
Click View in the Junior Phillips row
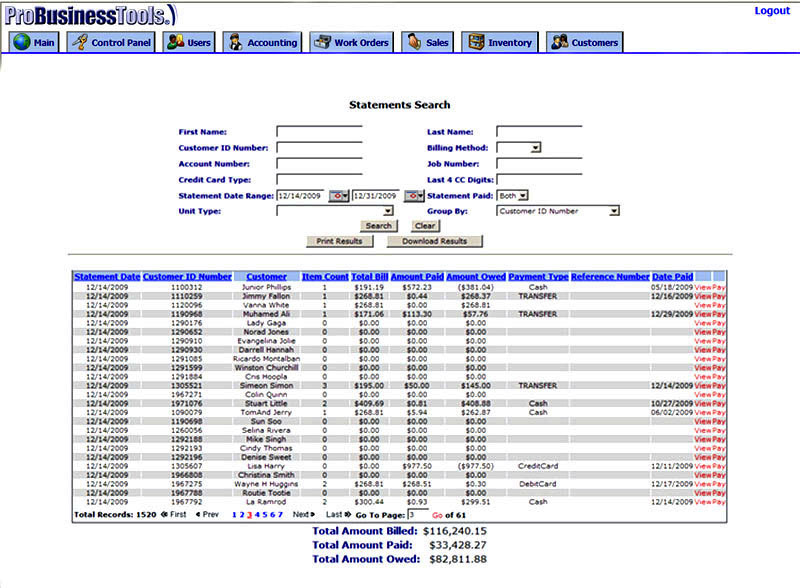[x=703, y=287]
